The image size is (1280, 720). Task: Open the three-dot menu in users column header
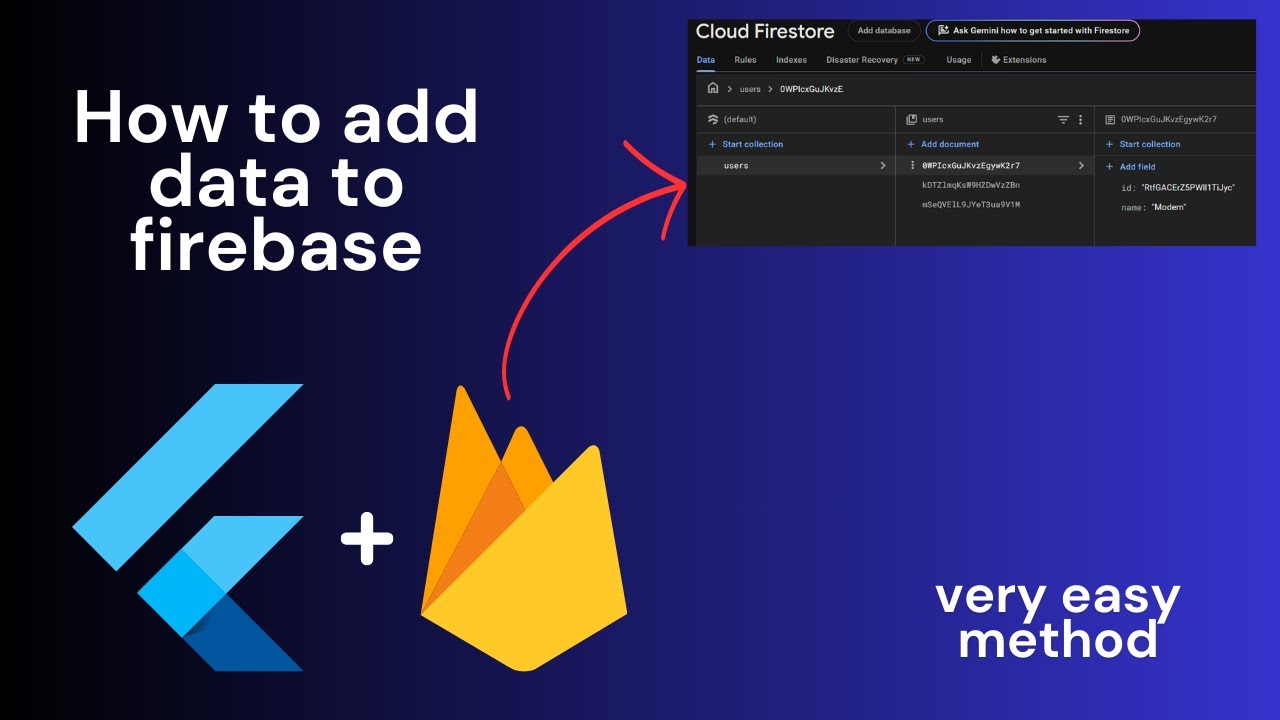click(1080, 120)
